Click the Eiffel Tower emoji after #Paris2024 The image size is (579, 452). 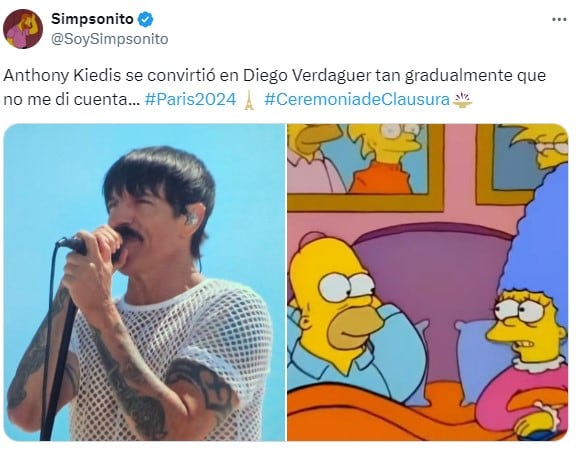[x=249, y=100]
